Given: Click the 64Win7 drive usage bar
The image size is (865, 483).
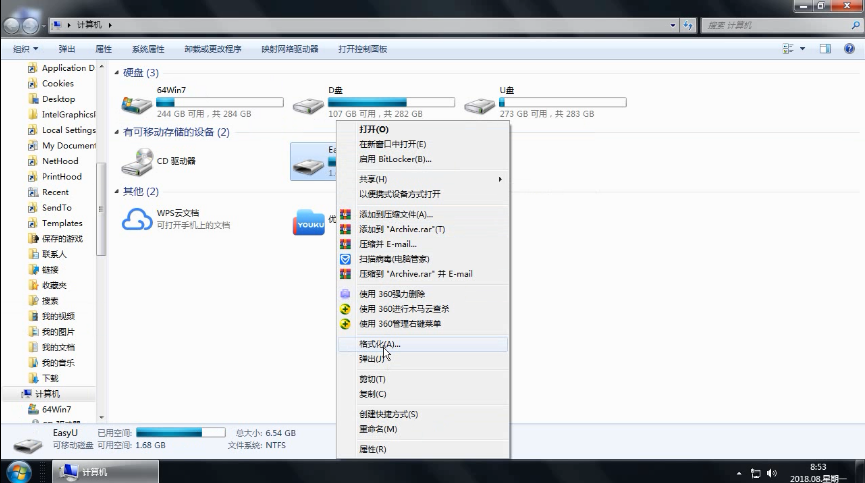Looking at the screenshot, I should (220, 102).
